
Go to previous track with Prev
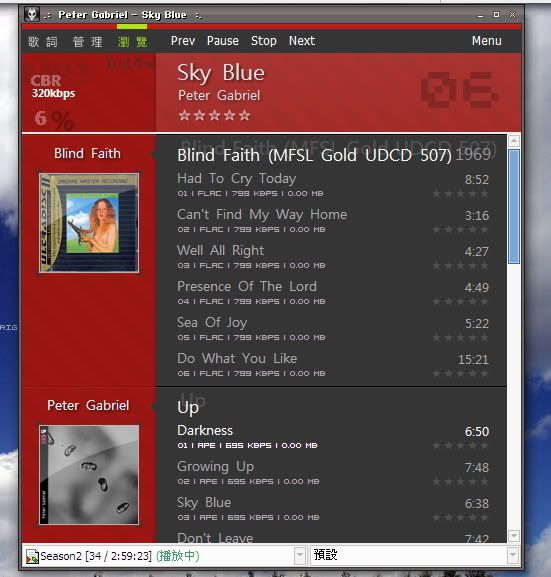click(183, 41)
